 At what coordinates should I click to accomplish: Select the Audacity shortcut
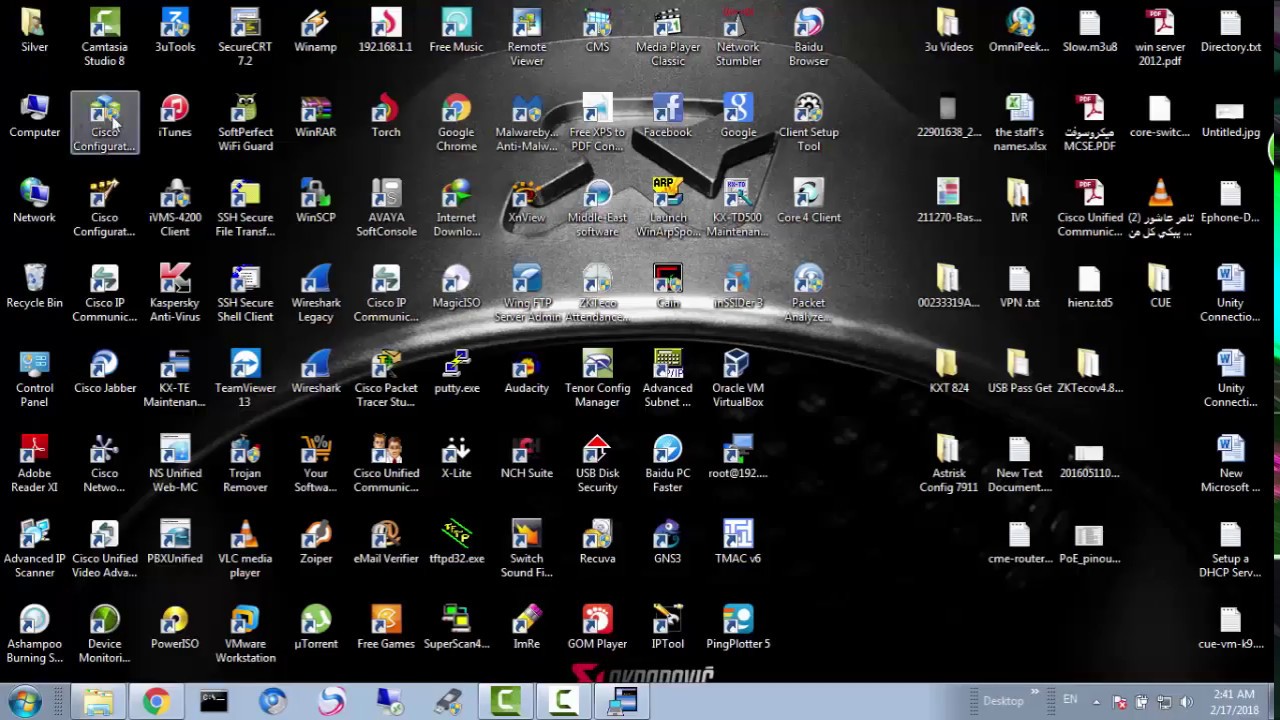click(x=527, y=372)
